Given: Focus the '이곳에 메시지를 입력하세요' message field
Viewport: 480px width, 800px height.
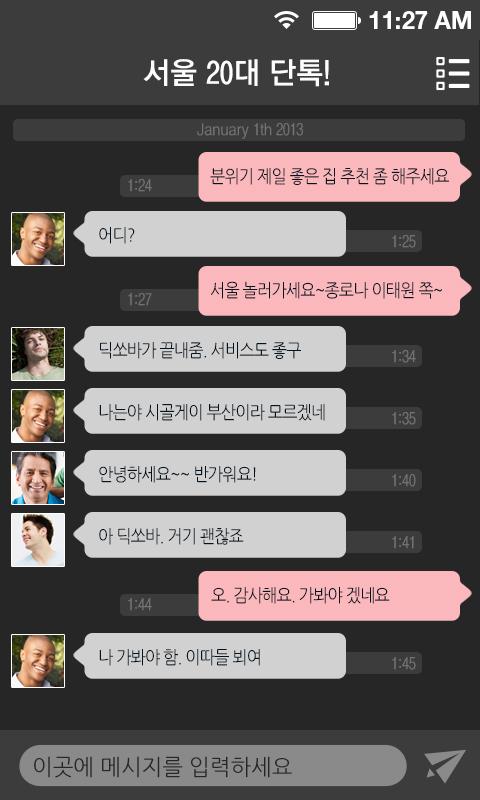Looking at the screenshot, I should point(213,765).
